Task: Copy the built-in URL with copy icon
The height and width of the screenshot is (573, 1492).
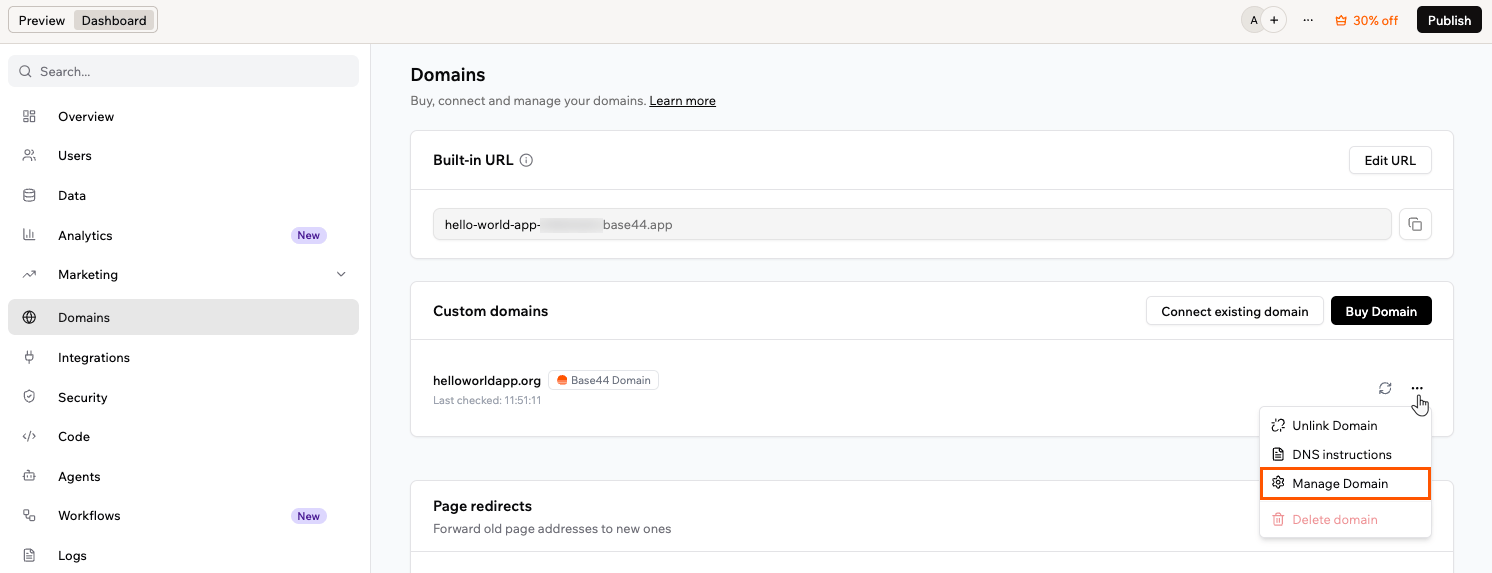Action: (1415, 224)
